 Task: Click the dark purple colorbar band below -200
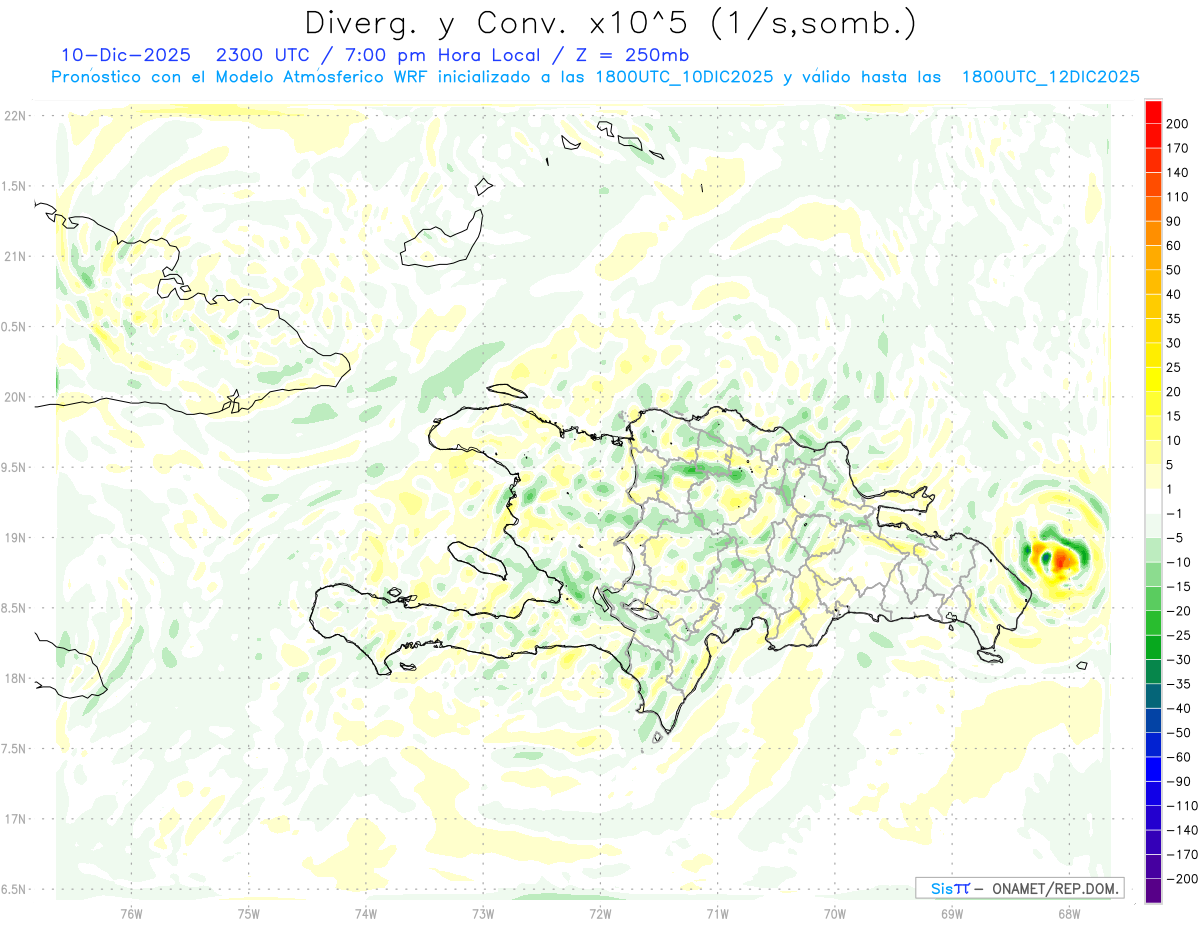coord(1153,890)
